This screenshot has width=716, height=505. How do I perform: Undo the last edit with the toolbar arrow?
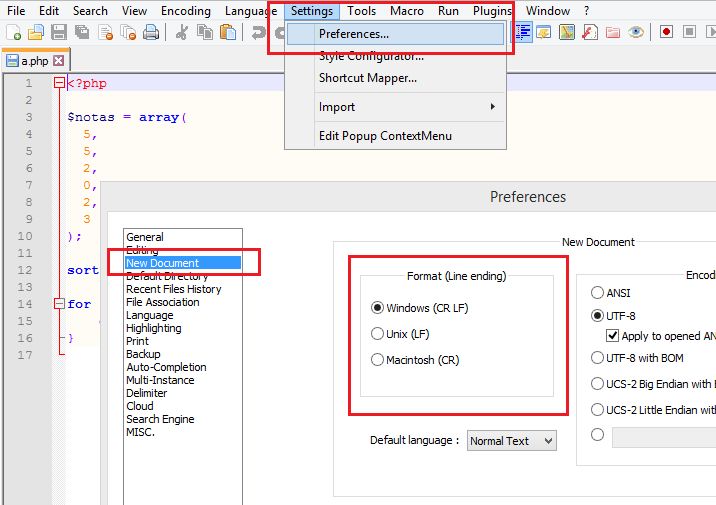point(258,32)
